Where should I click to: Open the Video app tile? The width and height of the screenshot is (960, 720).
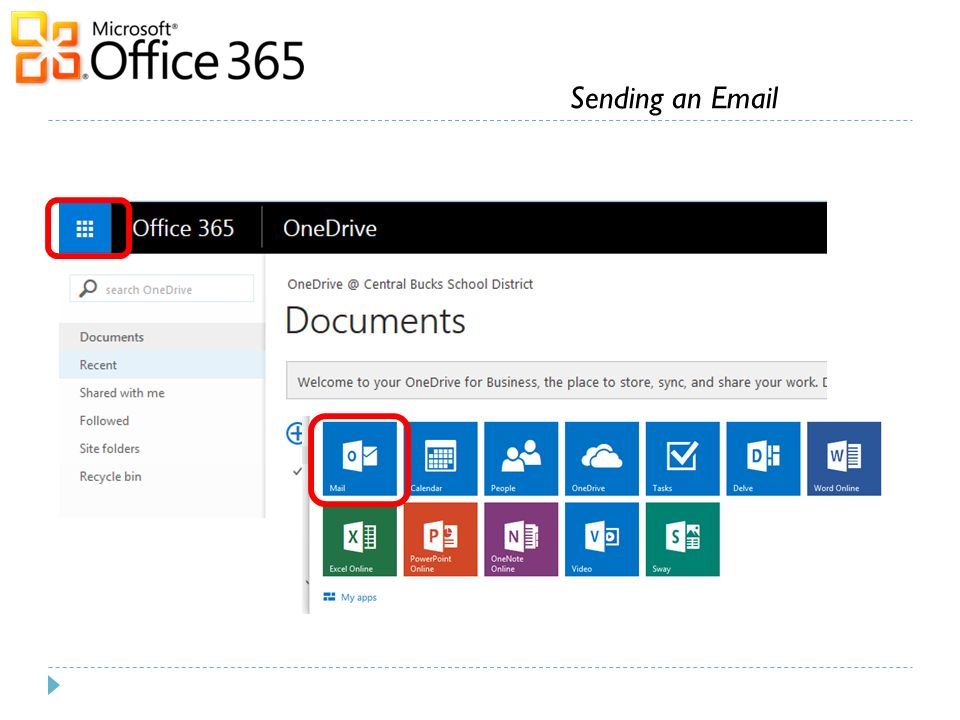tap(602, 539)
